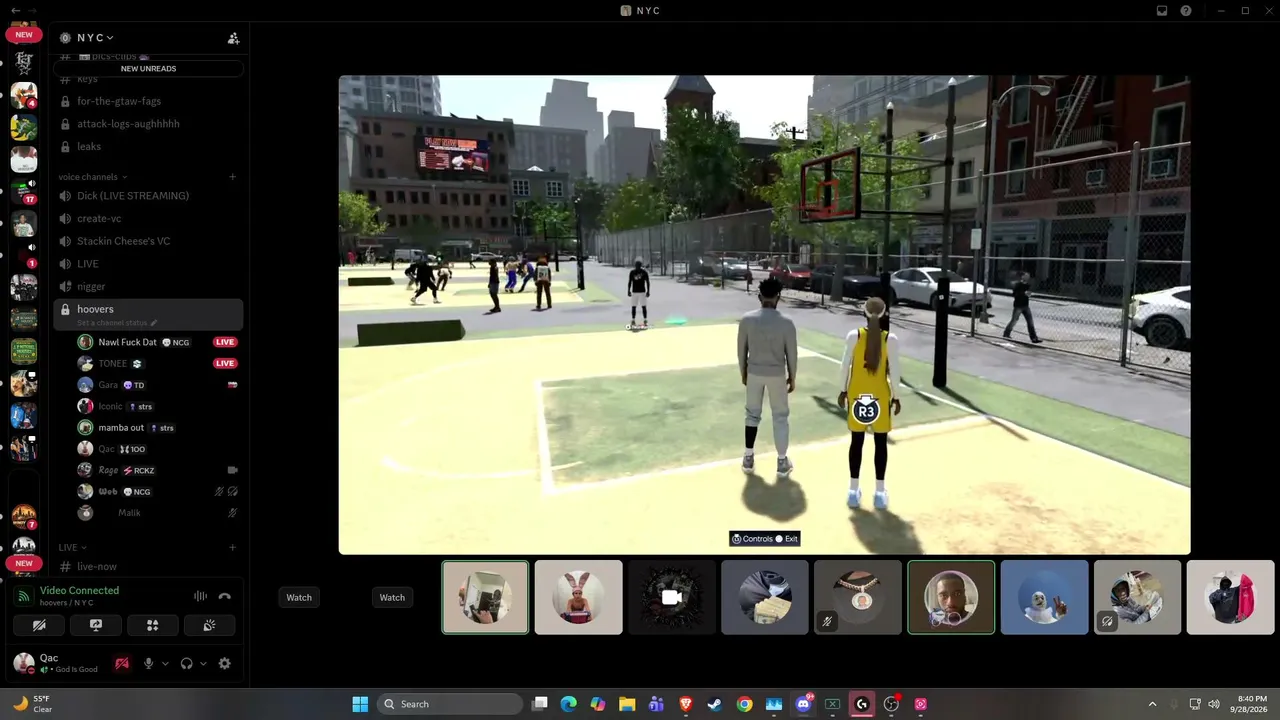Open the soundboard button

(x=209, y=625)
